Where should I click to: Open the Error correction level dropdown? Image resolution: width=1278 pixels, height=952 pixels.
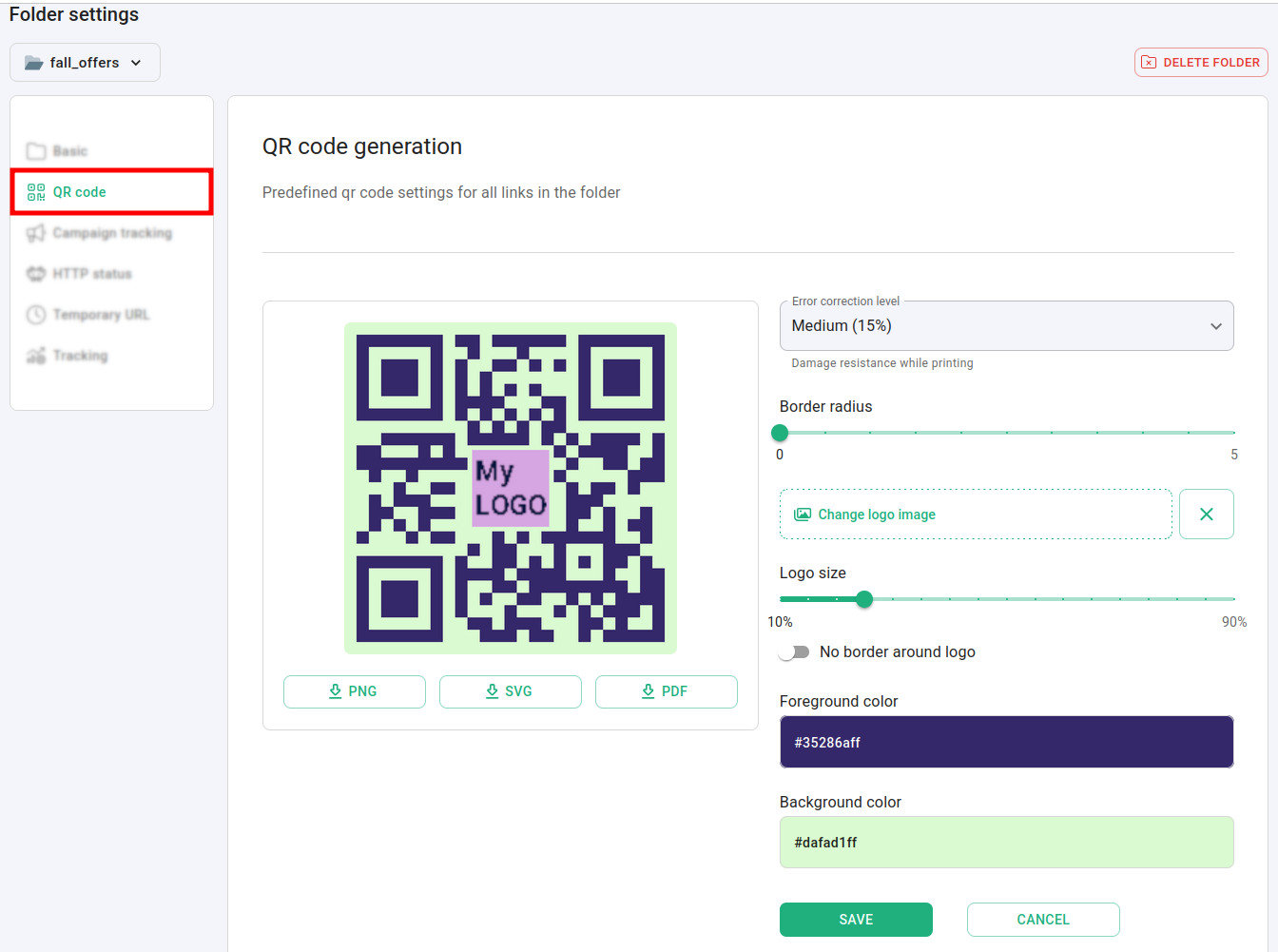coord(1006,326)
